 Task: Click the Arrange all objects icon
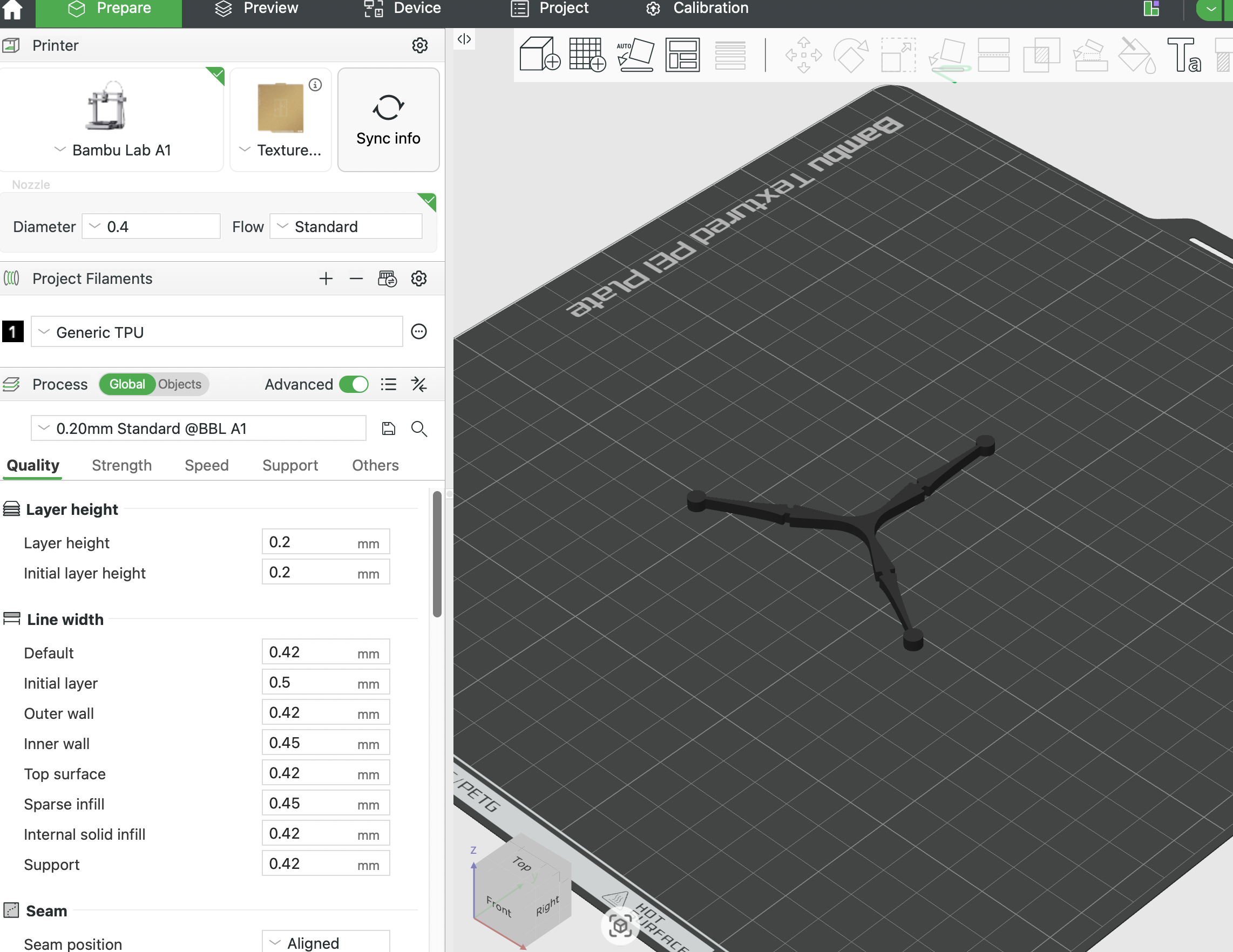pos(682,55)
